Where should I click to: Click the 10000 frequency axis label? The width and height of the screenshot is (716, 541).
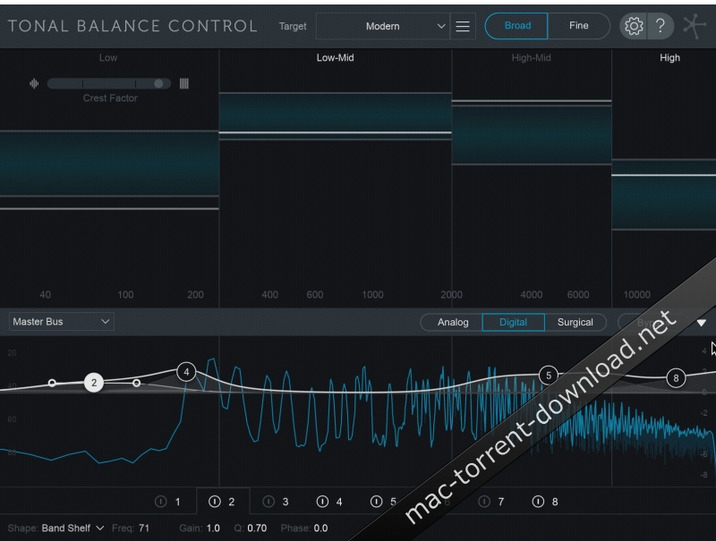click(637, 295)
